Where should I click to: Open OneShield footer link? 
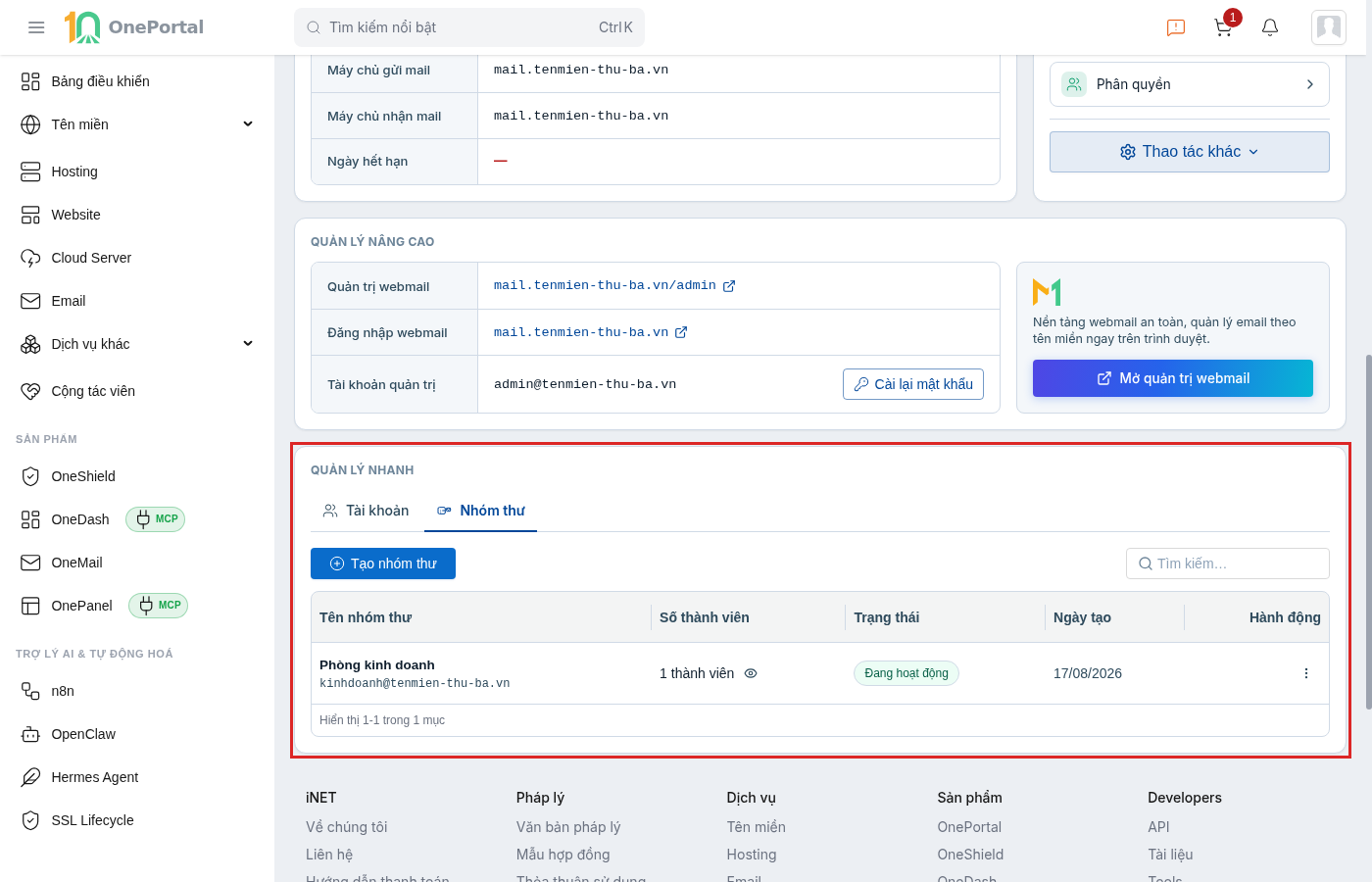click(x=970, y=855)
